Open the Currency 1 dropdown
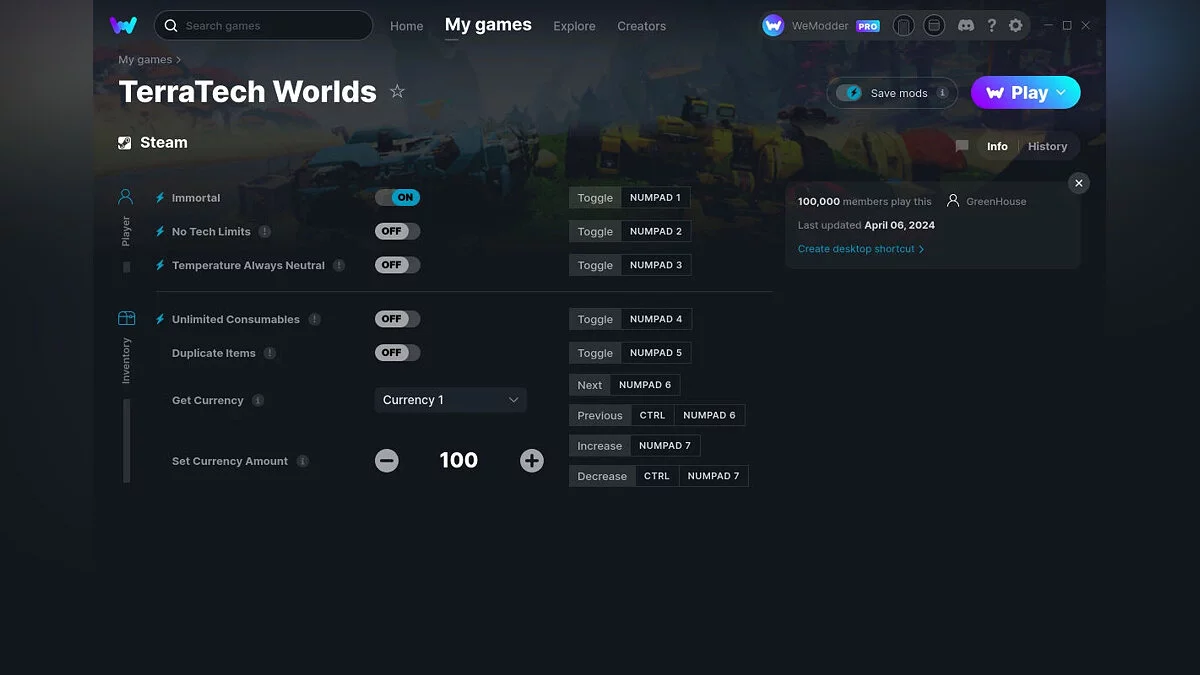 (450, 399)
